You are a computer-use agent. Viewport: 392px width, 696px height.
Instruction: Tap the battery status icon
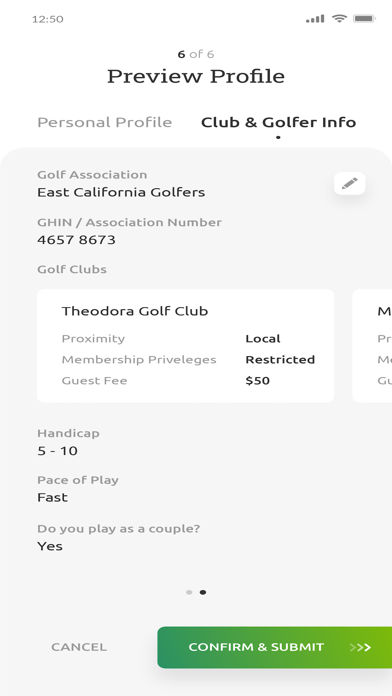pyautogui.click(x=364, y=19)
